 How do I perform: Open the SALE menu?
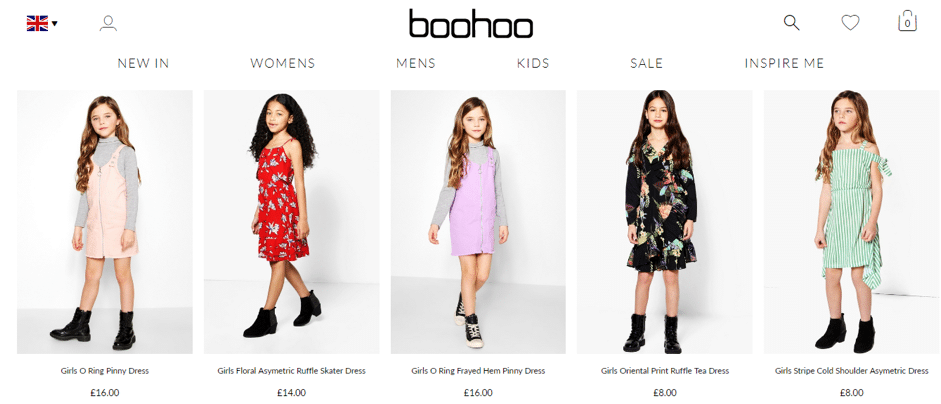[646, 63]
